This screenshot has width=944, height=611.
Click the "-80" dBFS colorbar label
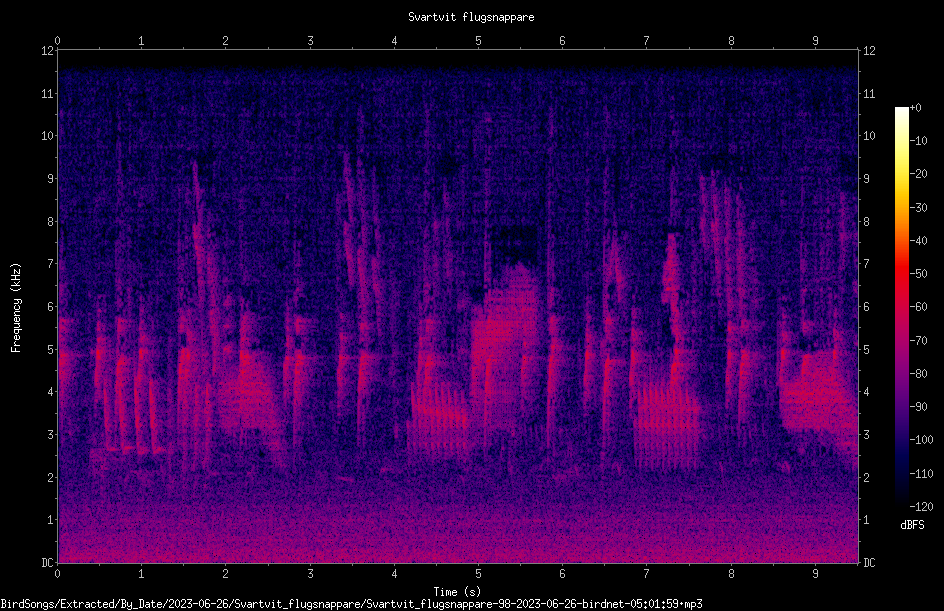[918, 374]
